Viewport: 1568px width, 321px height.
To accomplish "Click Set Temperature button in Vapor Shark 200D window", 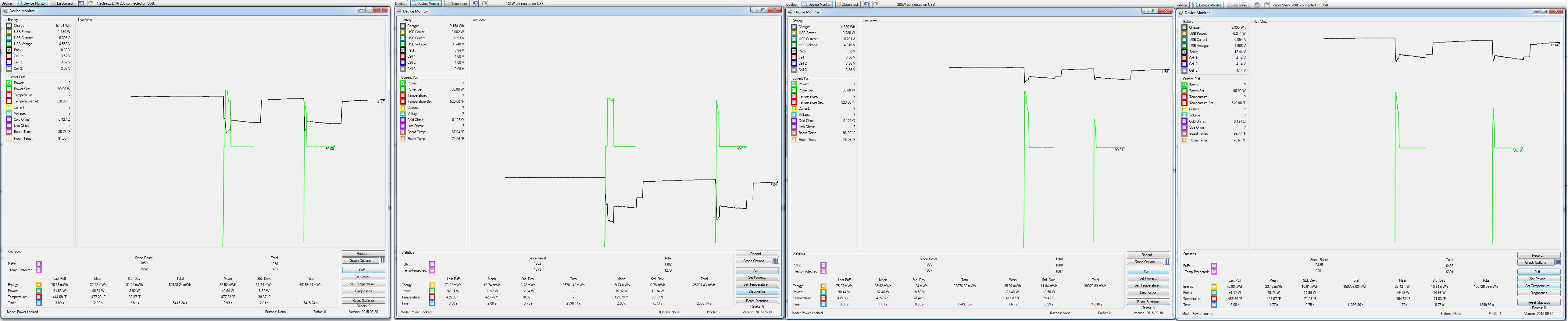I will (x=1538, y=286).
